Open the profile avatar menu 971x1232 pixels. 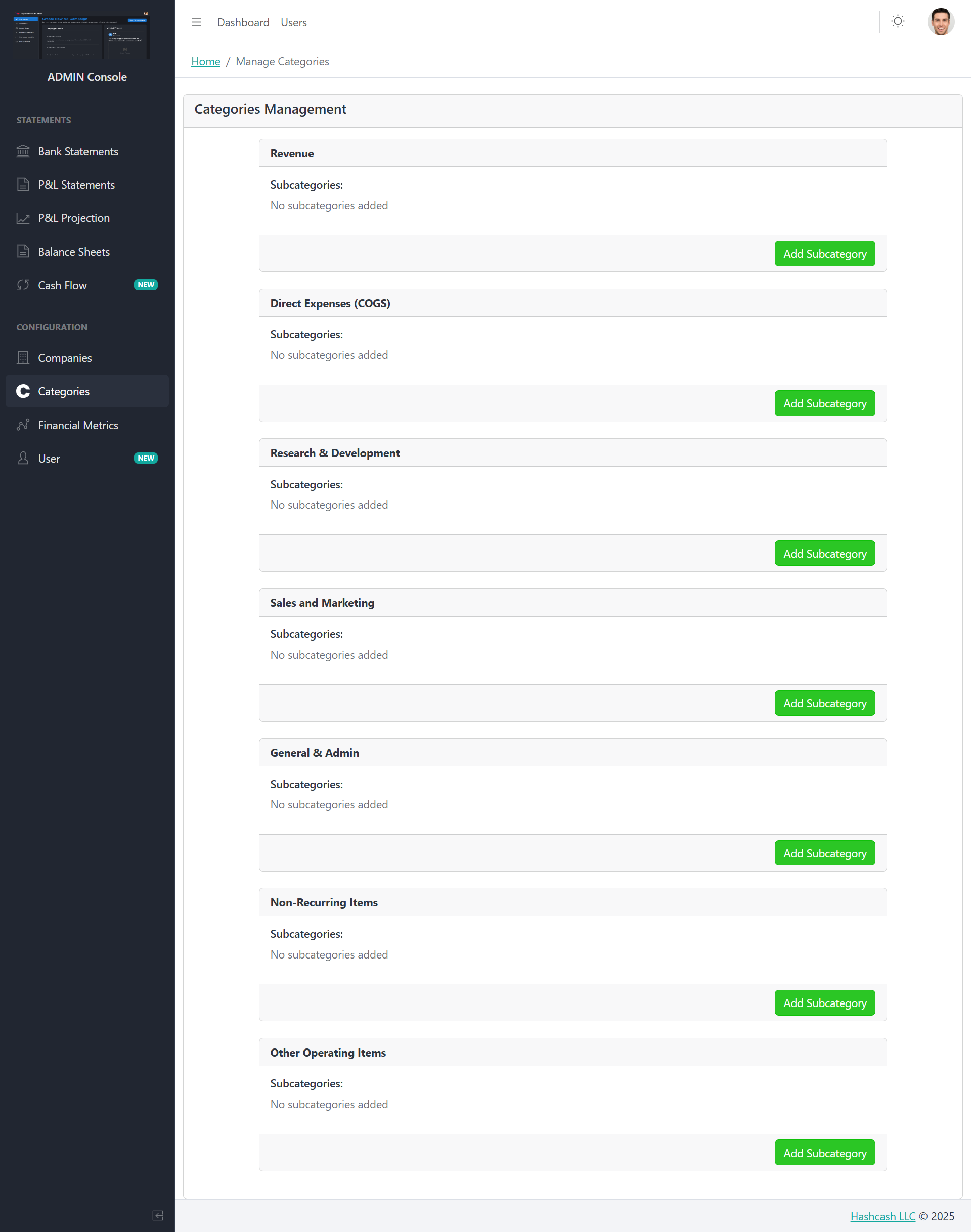[939, 22]
